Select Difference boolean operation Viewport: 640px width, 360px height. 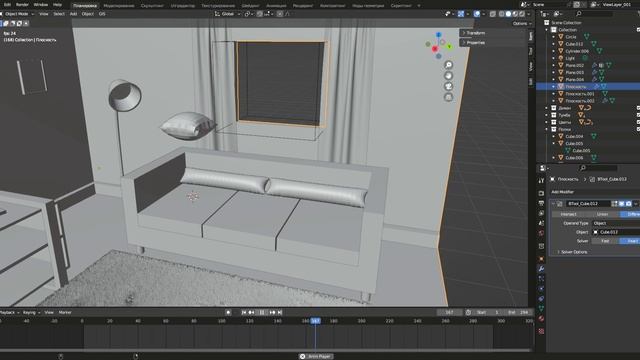click(x=630, y=214)
